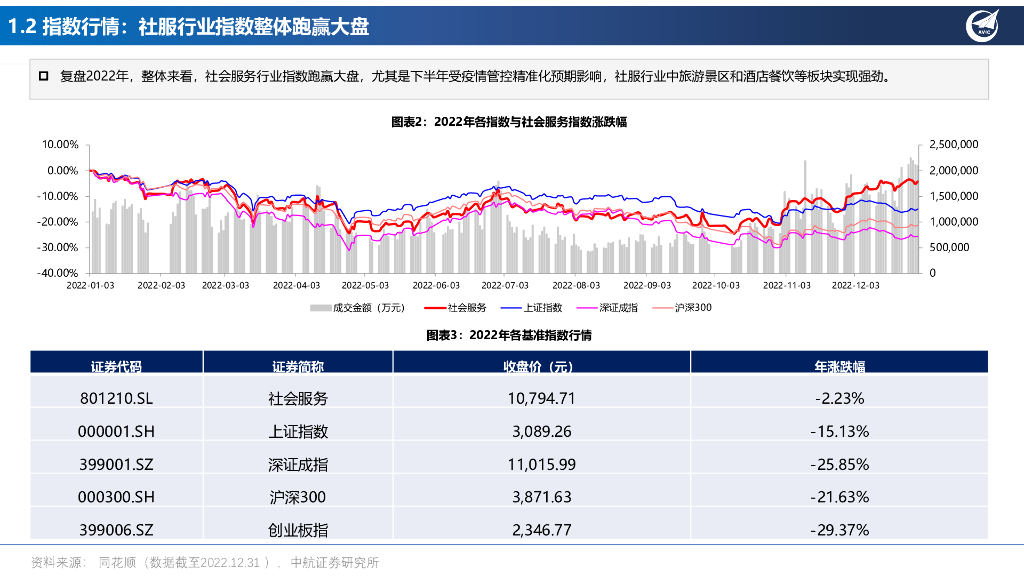Screen dimensions: 1024x576
Task: Click the 证券代码 column header
Action: click(x=116, y=365)
